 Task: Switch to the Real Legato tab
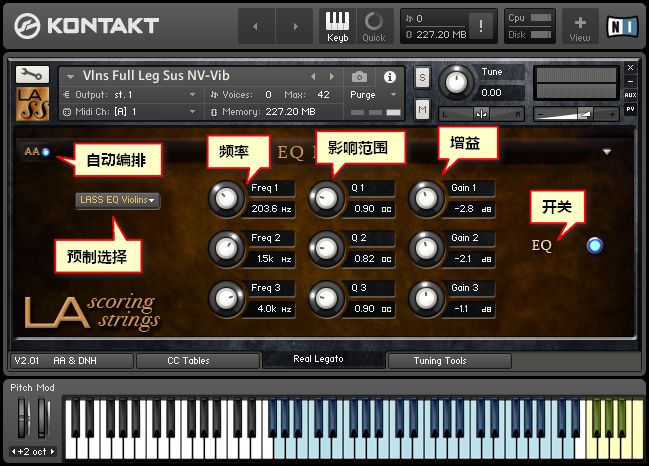pyautogui.click(x=324, y=359)
